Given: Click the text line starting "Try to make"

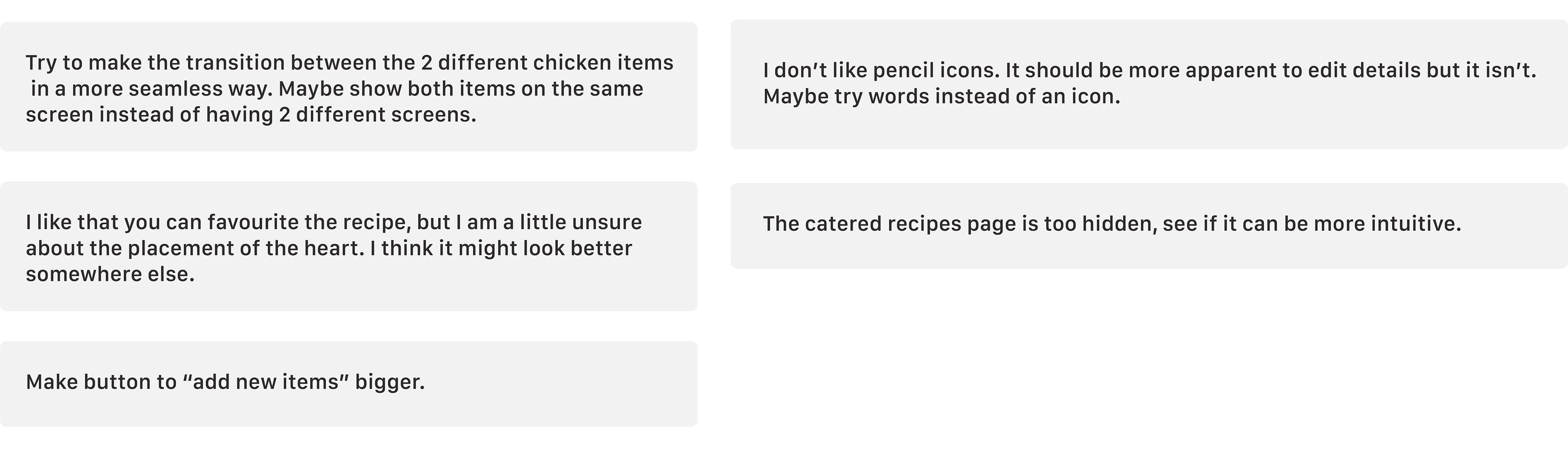Looking at the screenshot, I should pyautogui.click(x=350, y=63).
